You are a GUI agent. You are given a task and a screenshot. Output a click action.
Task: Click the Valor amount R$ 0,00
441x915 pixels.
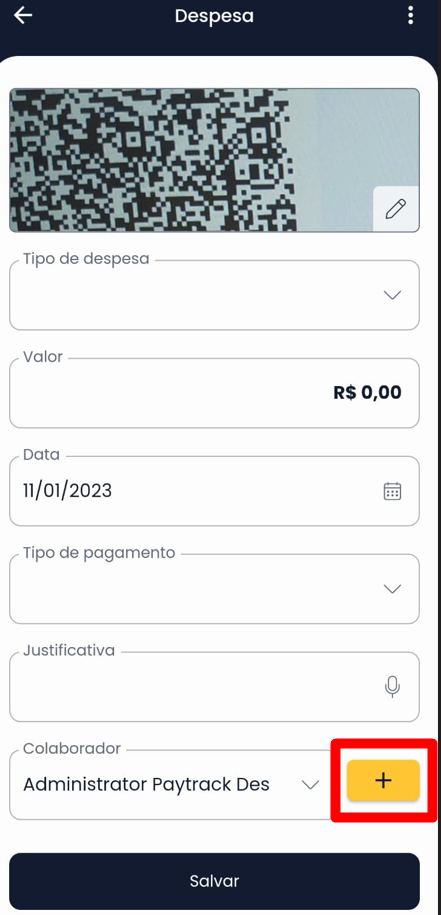[x=367, y=392]
